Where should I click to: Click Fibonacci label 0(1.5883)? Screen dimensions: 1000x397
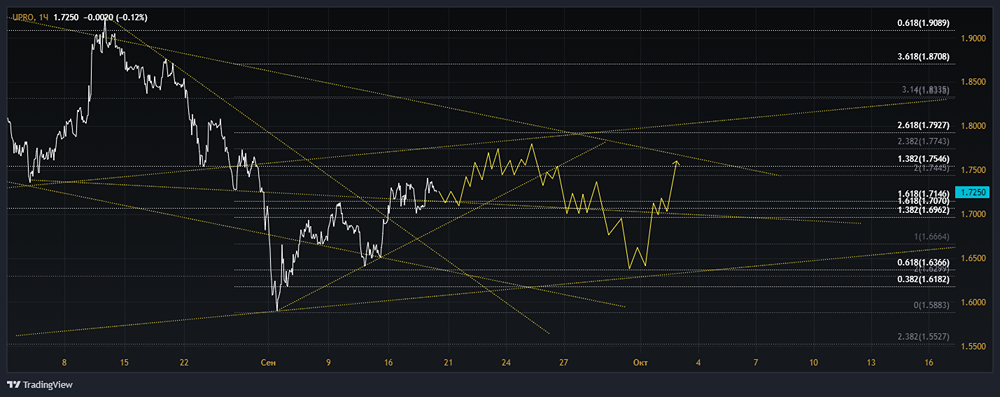pos(932,305)
